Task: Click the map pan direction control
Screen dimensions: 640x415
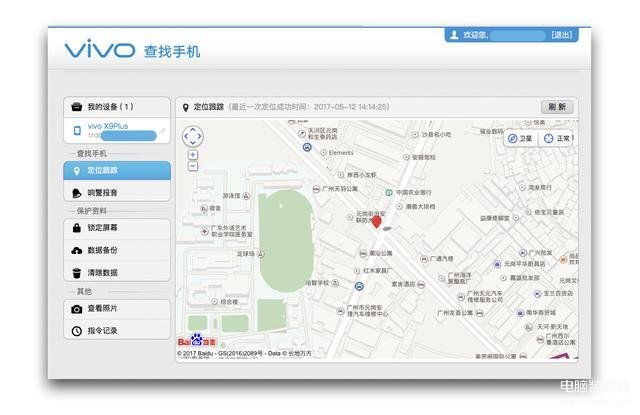Action: (193, 136)
